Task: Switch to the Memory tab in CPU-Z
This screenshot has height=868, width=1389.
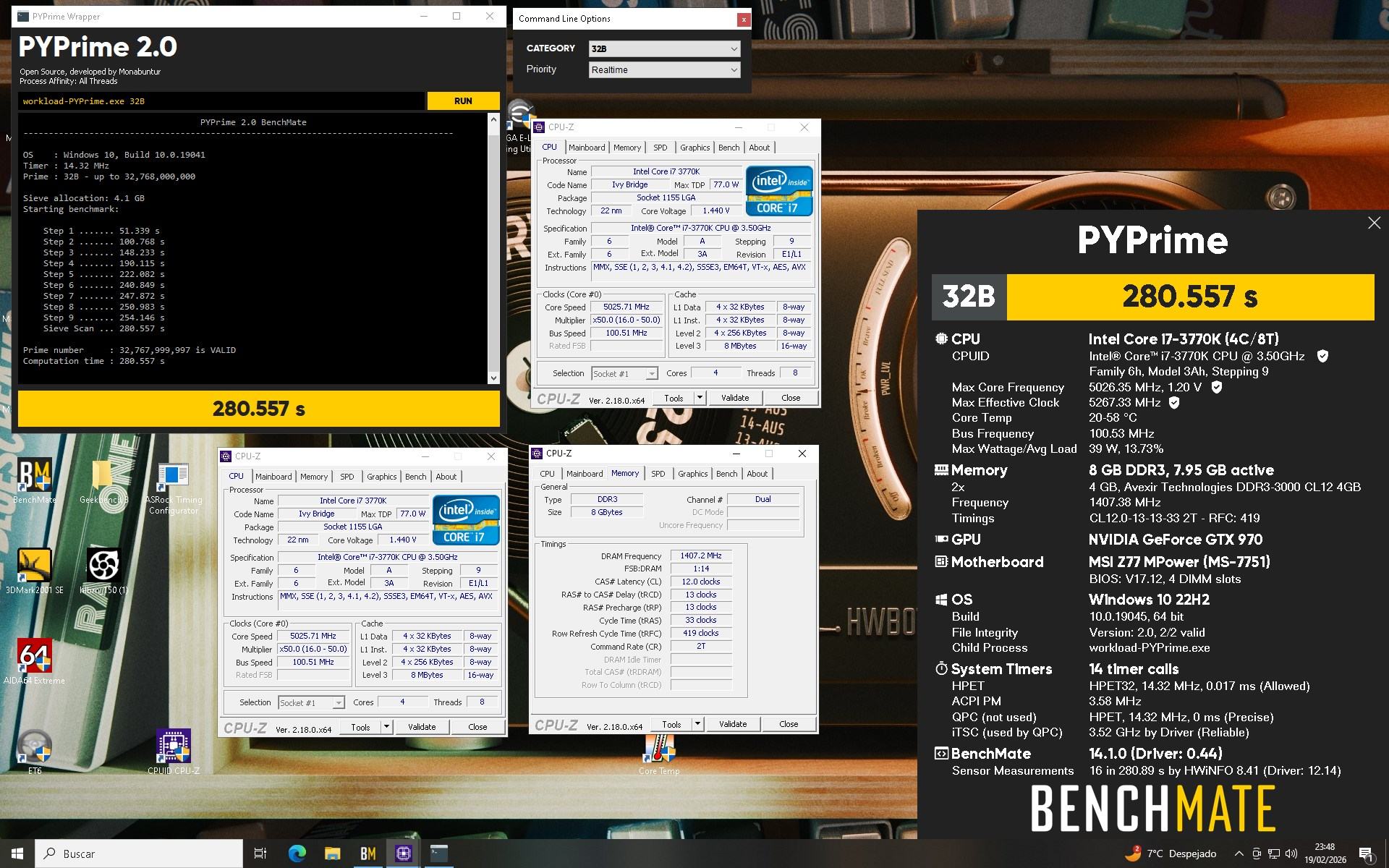Action: [626, 147]
